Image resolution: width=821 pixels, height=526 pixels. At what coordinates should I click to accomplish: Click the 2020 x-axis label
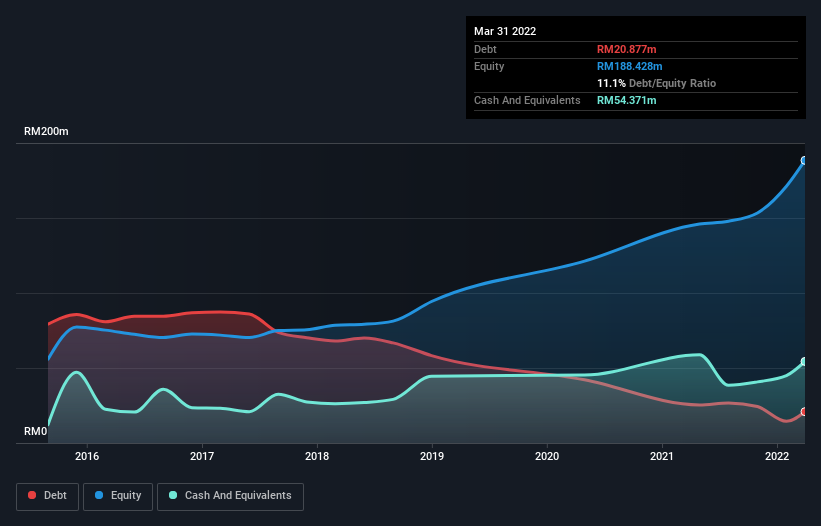pos(547,456)
